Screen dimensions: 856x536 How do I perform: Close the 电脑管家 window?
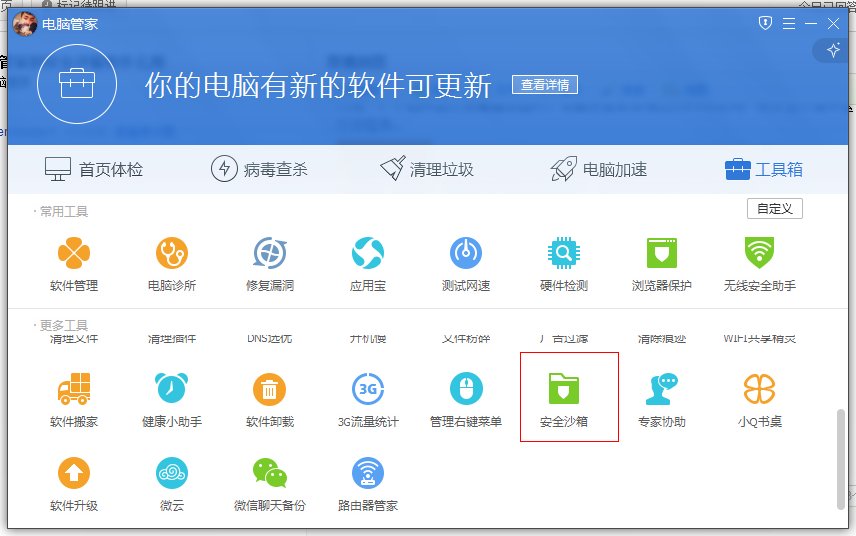click(833, 23)
